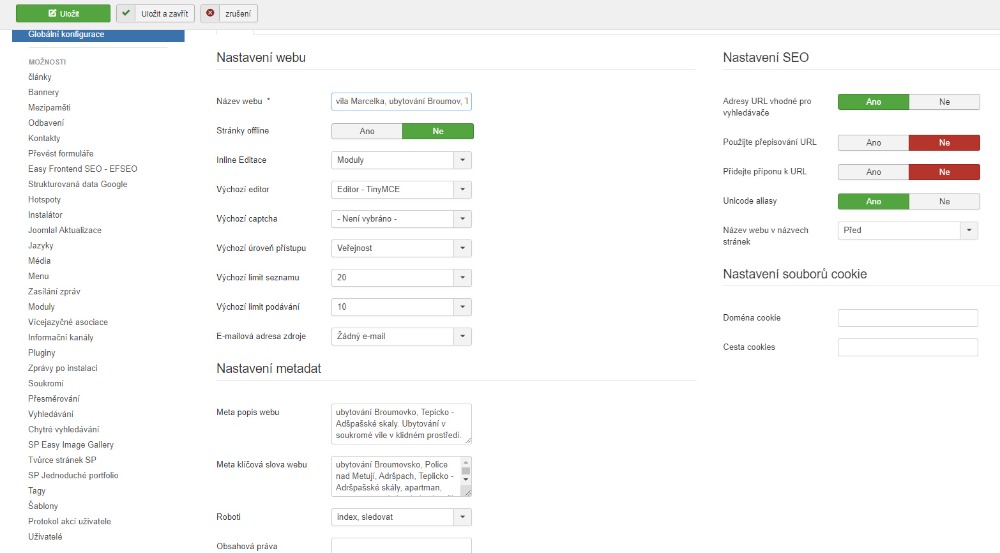The width and height of the screenshot is (1000, 553).
Task: Click the red cancel icon on zrušení
Action: pos(209,14)
